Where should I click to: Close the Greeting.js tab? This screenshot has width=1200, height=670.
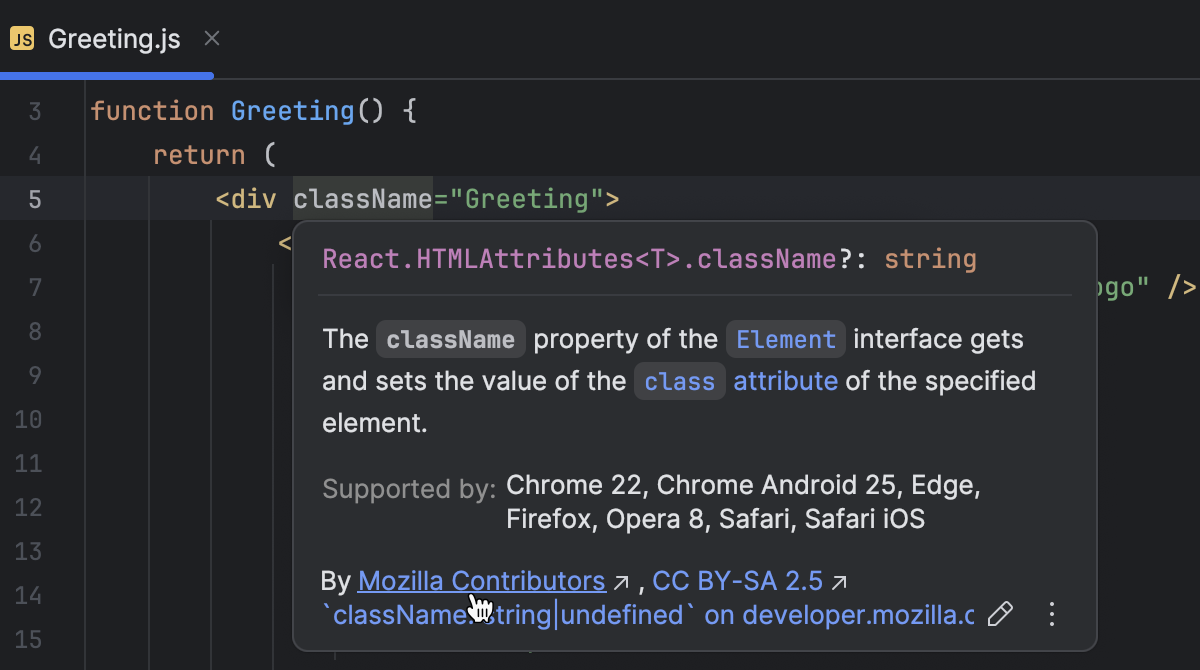point(211,39)
